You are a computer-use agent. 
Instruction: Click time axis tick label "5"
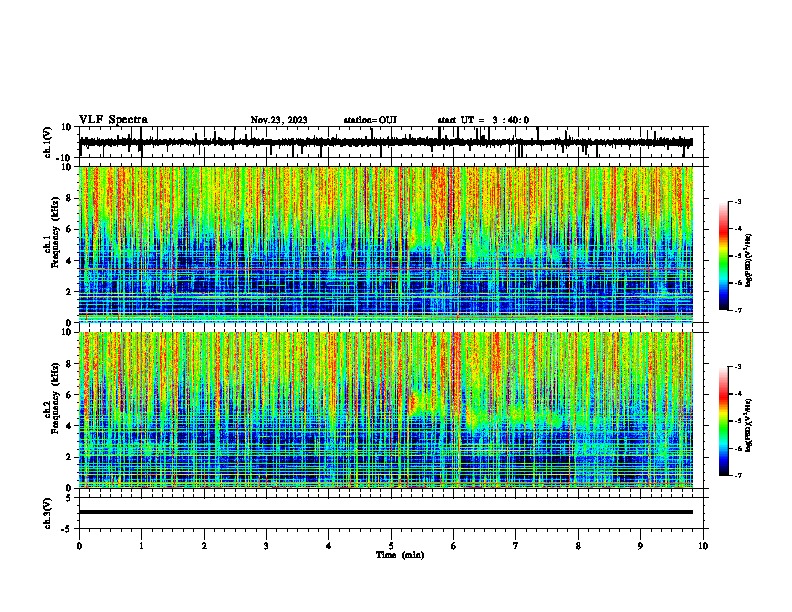[391, 546]
